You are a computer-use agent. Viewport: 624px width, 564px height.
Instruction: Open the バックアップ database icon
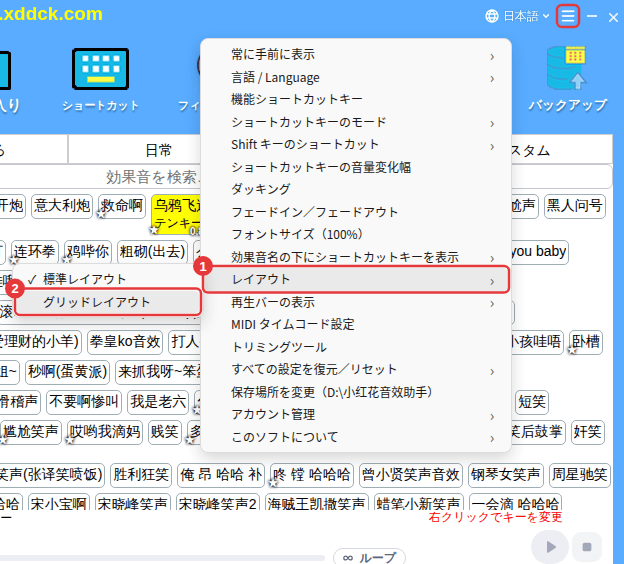[x=566, y=68]
